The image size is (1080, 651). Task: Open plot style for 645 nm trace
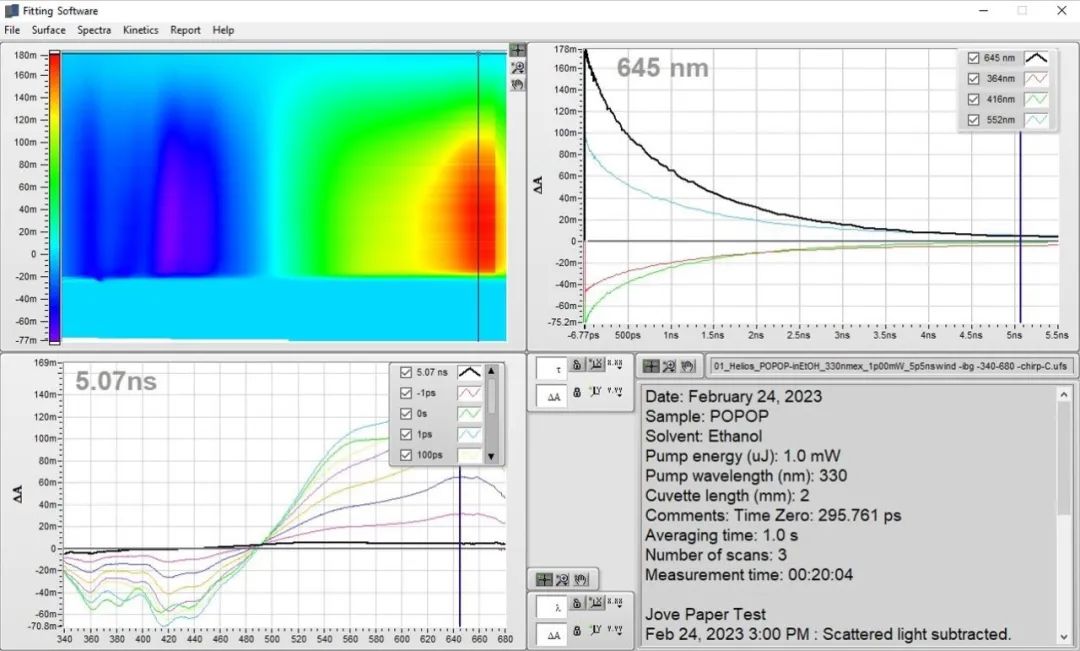(x=1036, y=58)
